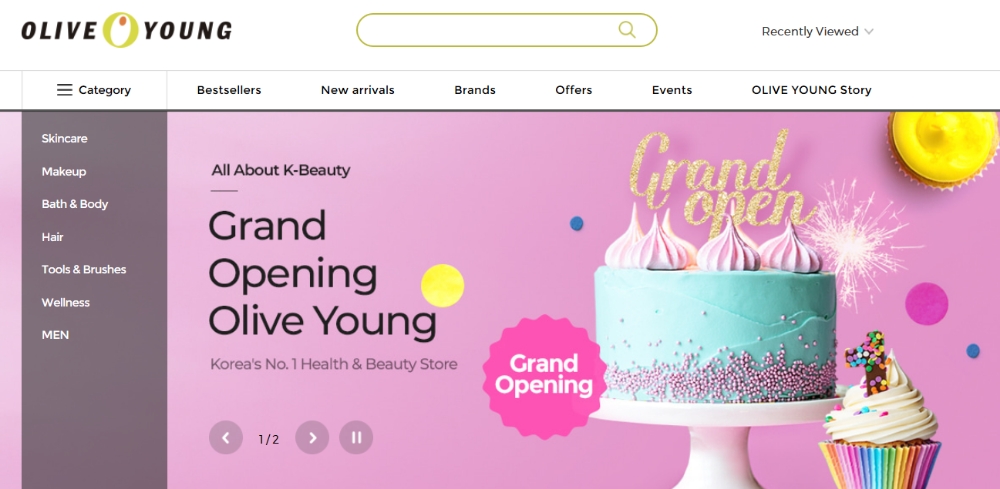The image size is (1000, 489).
Task: Pause the banner slideshow
Action: [x=356, y=437]
